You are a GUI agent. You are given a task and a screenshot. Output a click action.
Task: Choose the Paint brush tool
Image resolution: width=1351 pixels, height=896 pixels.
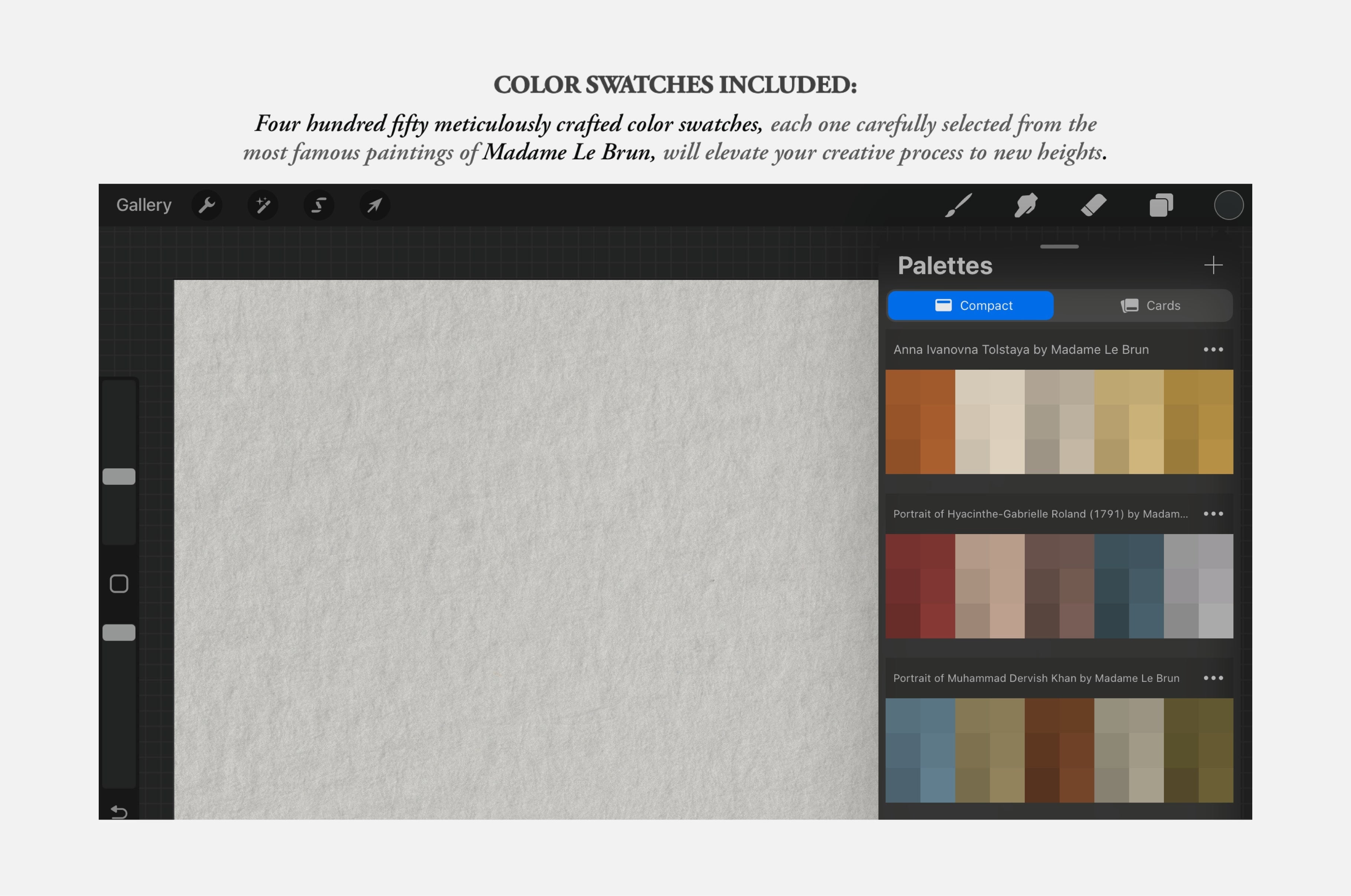click(x=959, y=205)
